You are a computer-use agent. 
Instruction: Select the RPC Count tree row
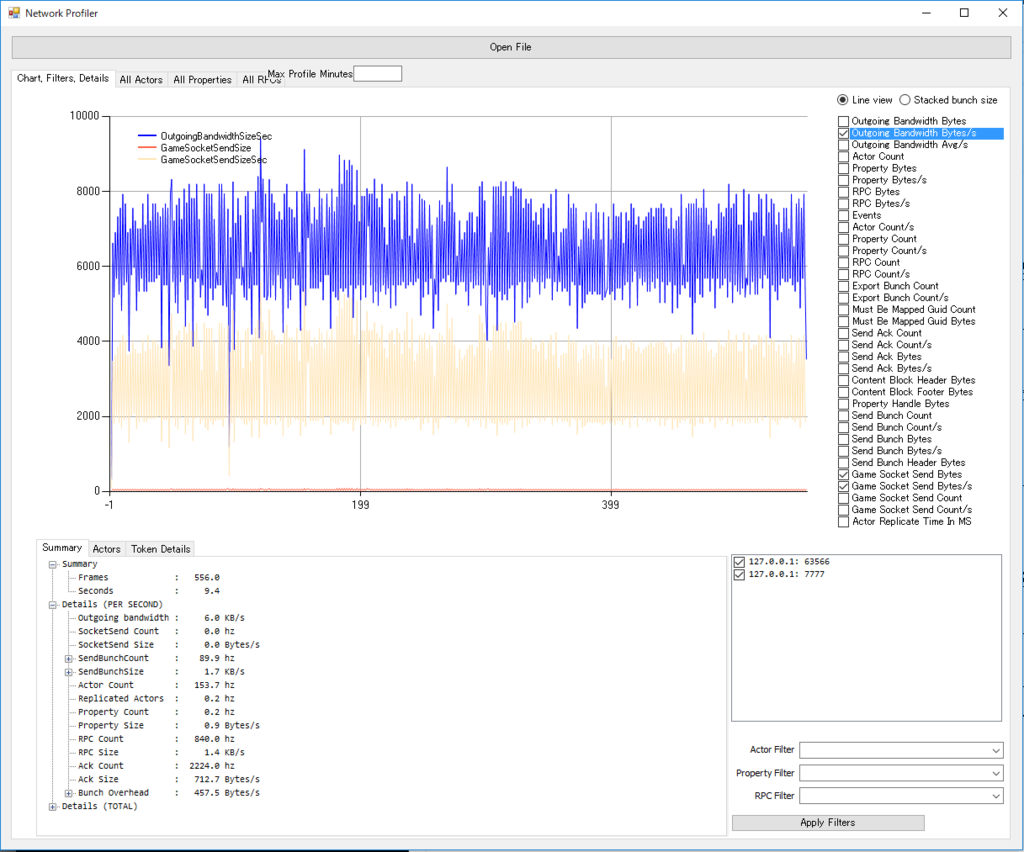156,739
